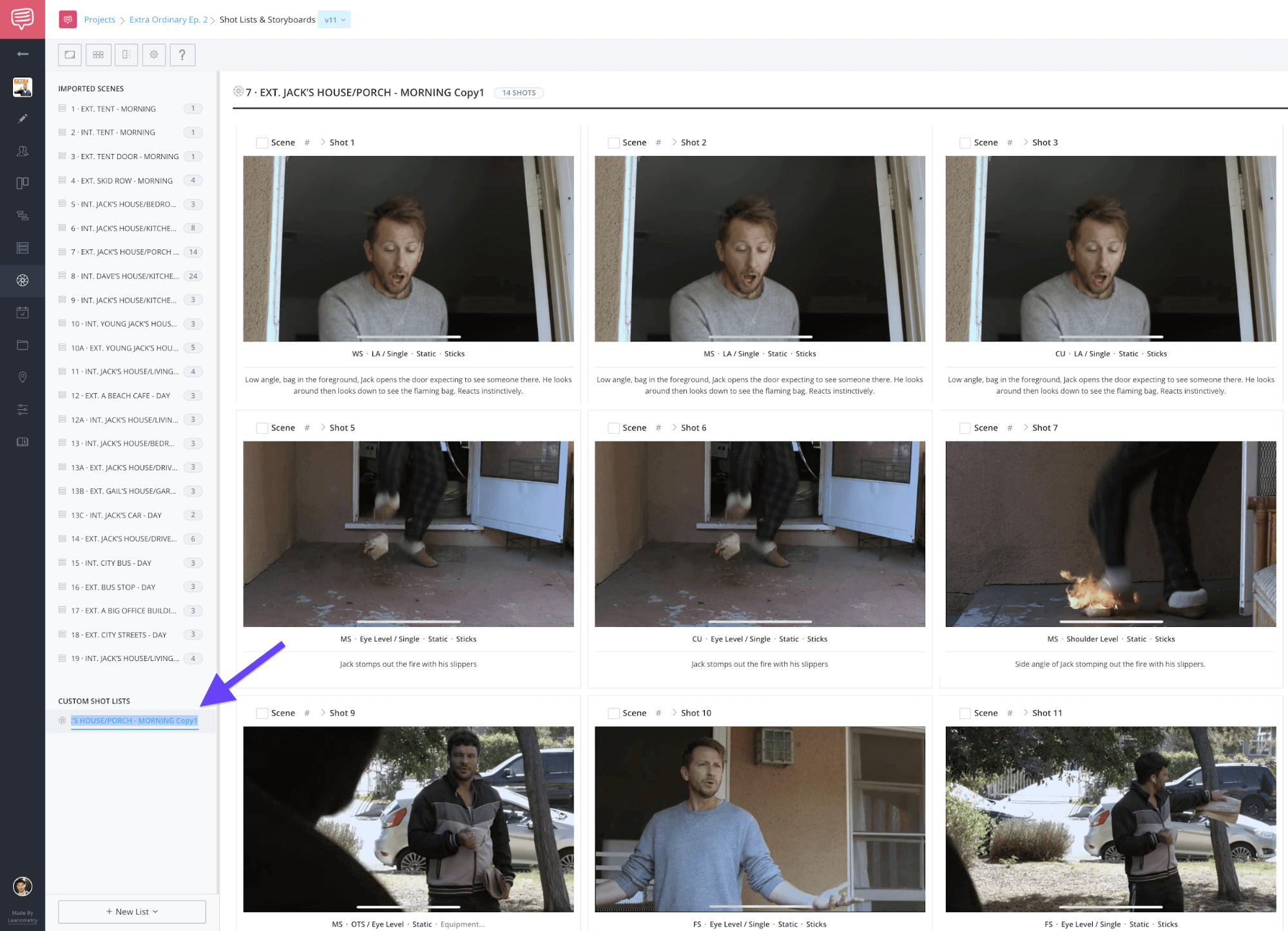Image resolution: width=1288 pixels, height=931 pixels.
Task: Select the list view layout icon
Action: (125, 55)
